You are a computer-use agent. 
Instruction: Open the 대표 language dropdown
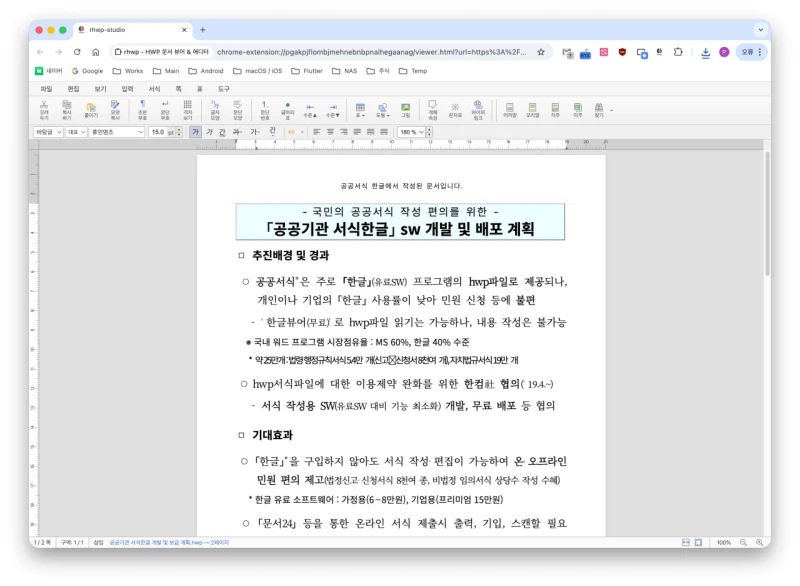76,132
